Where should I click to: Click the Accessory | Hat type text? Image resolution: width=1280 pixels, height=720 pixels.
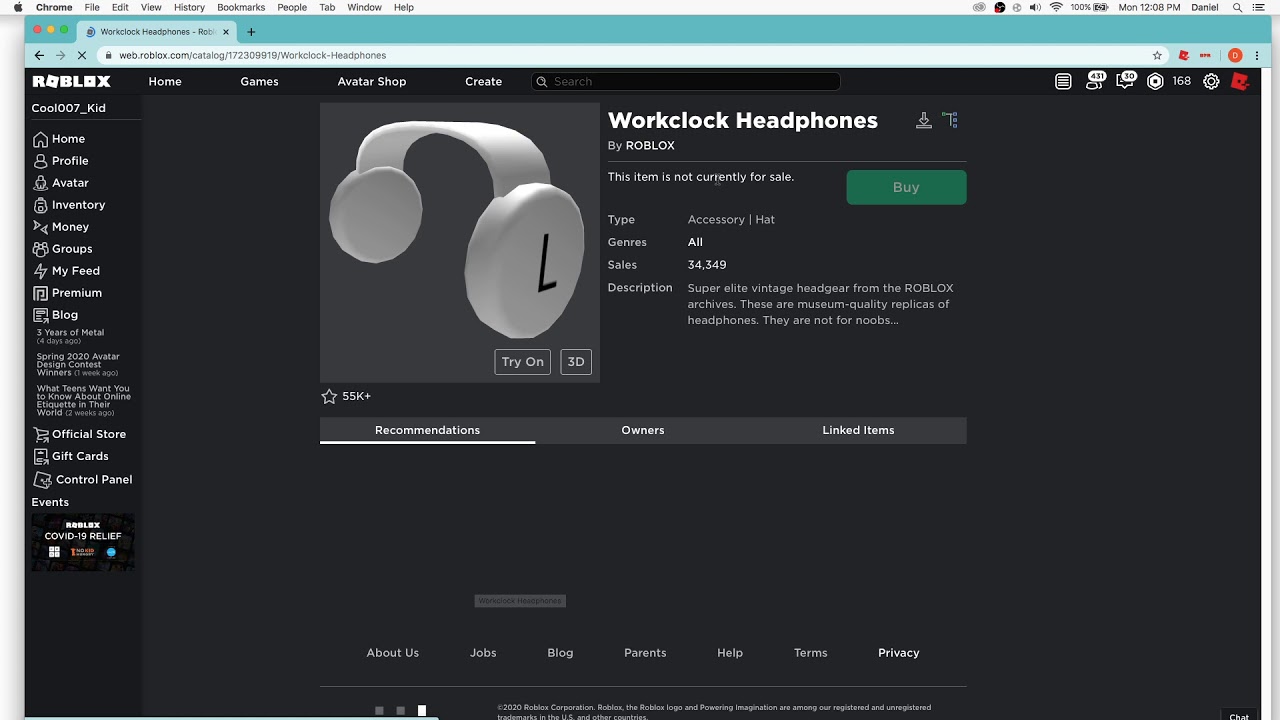click(731, 220)
